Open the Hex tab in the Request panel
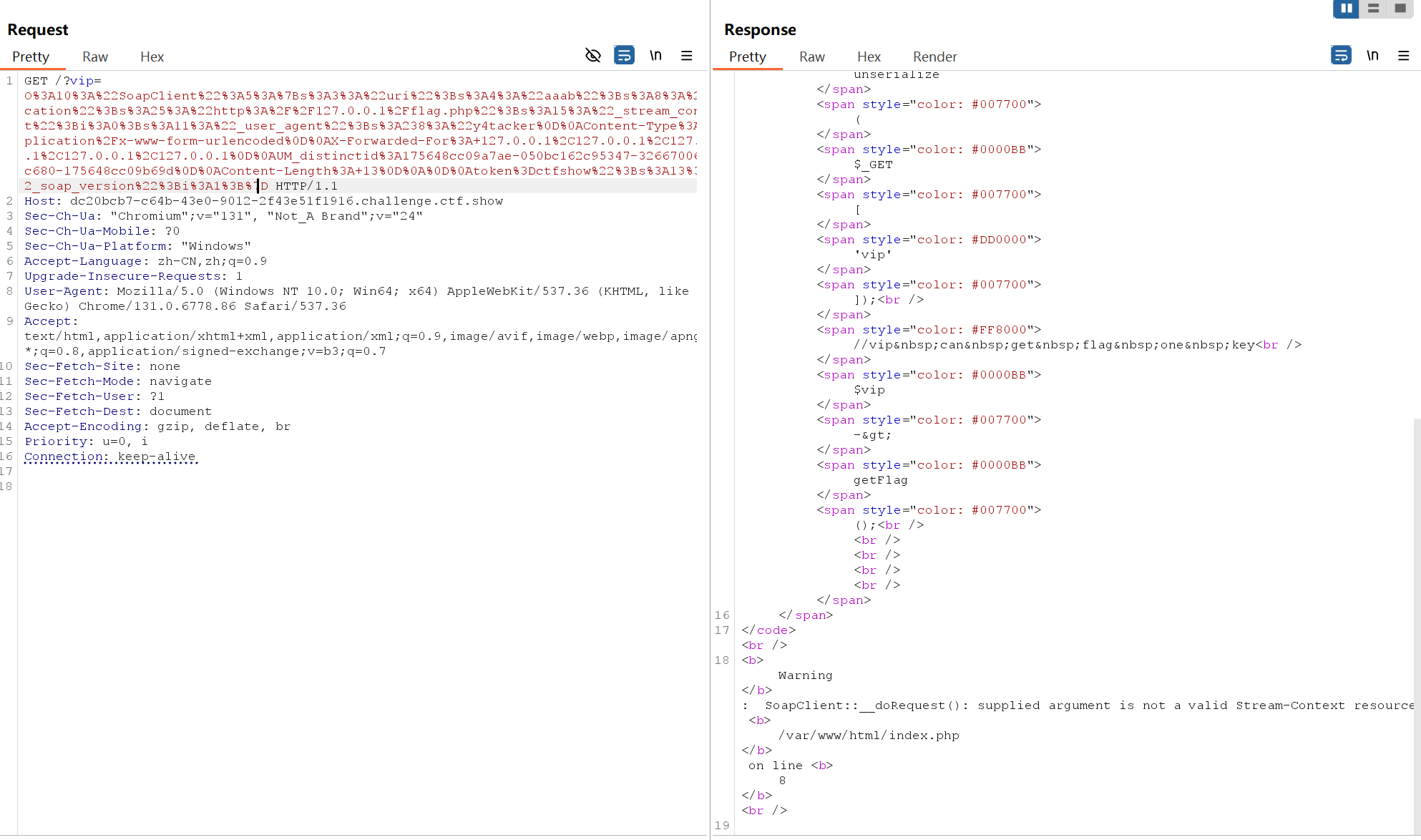The width and height of the screenshot is (1421, 840). tap(152, 57)
